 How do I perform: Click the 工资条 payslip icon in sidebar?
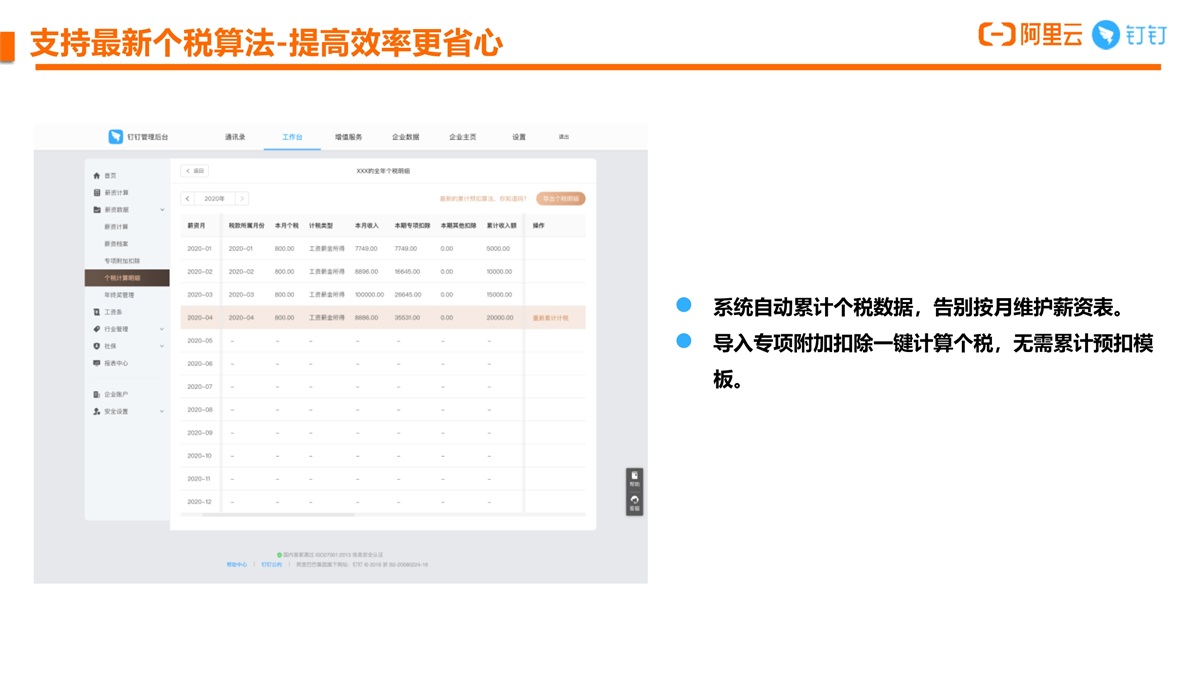click(97, 312)
